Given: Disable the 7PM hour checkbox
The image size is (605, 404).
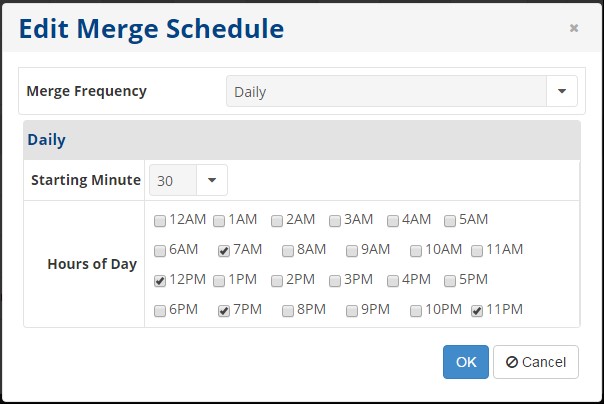Looking at the screenshot, I should pyautogui.click(x=224, y=311).
